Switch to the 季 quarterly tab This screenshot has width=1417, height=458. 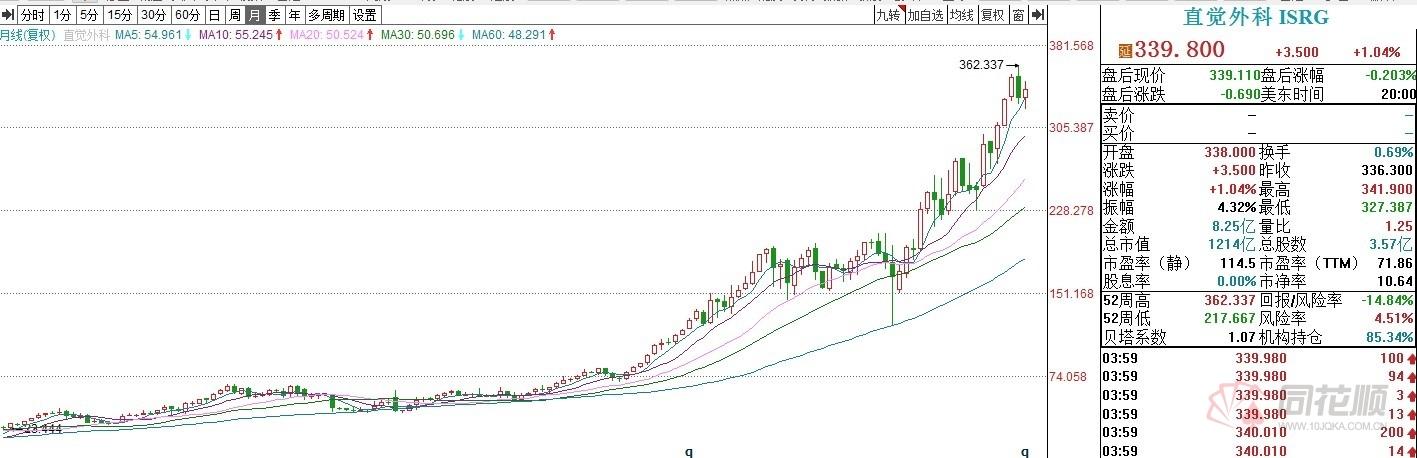(274, 15)
